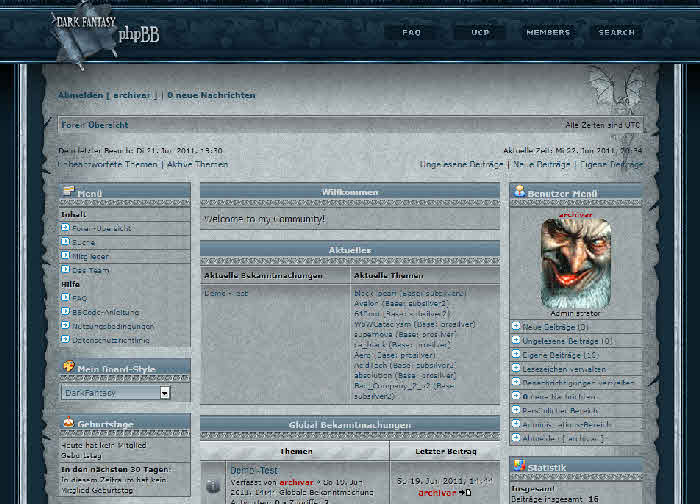Click the administrator avatar image
The width and height of the screenshot is (700, 504).
click(x=575, y=263)
